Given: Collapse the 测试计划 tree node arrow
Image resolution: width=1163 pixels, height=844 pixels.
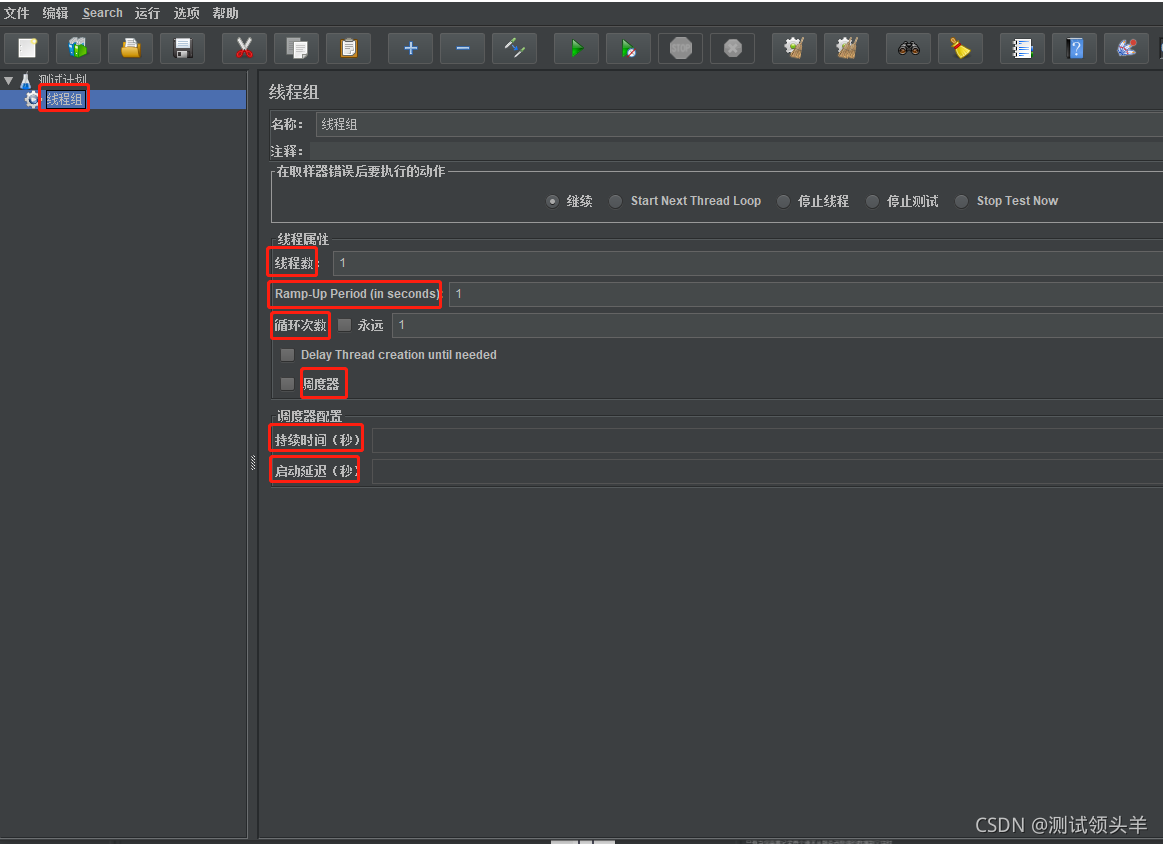Looking at the screenshot, I should (9, 80).
